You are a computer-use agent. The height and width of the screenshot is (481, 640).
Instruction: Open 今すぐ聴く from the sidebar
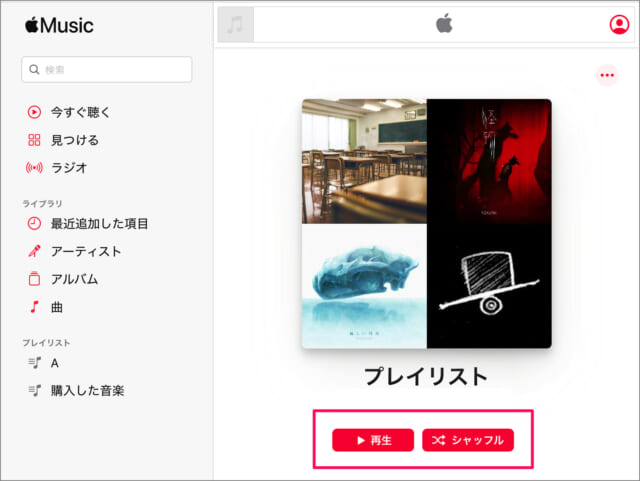tap(69, 112)
